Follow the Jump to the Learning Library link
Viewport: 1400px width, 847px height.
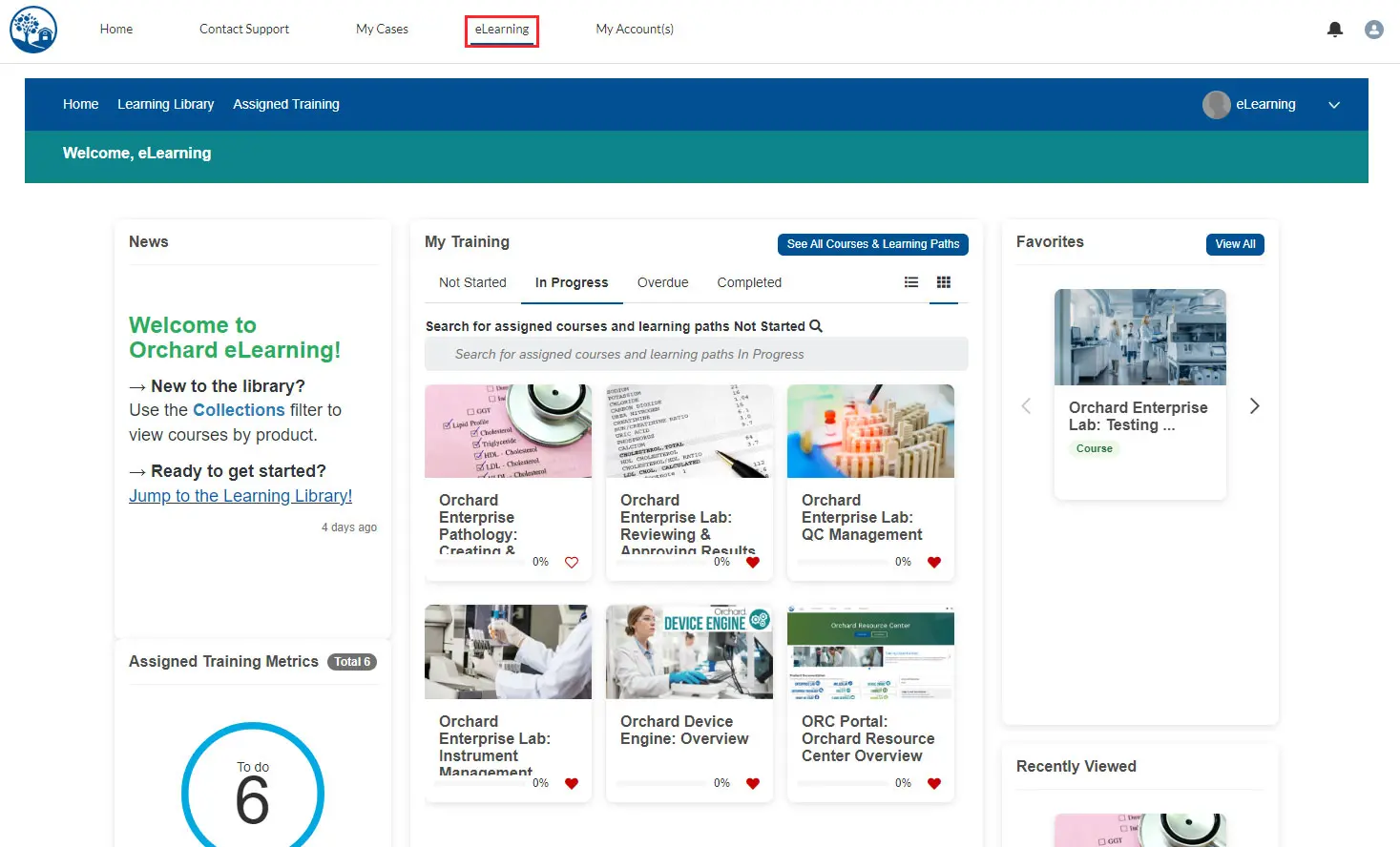[240, 496]
